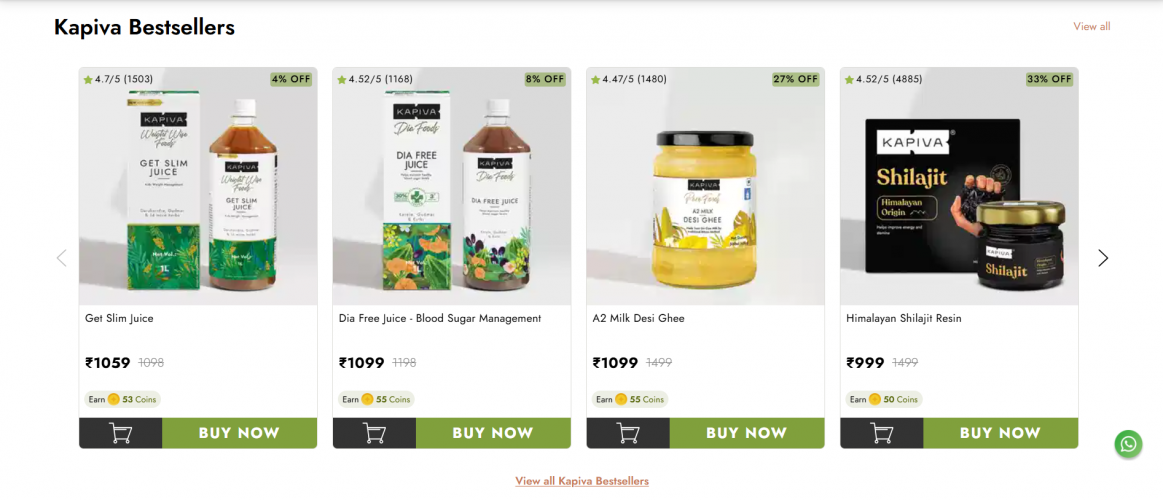The width and height of the screenshot is (1163, 500).
Task: Open View all link at top right
Action: tap(1092, 26)
